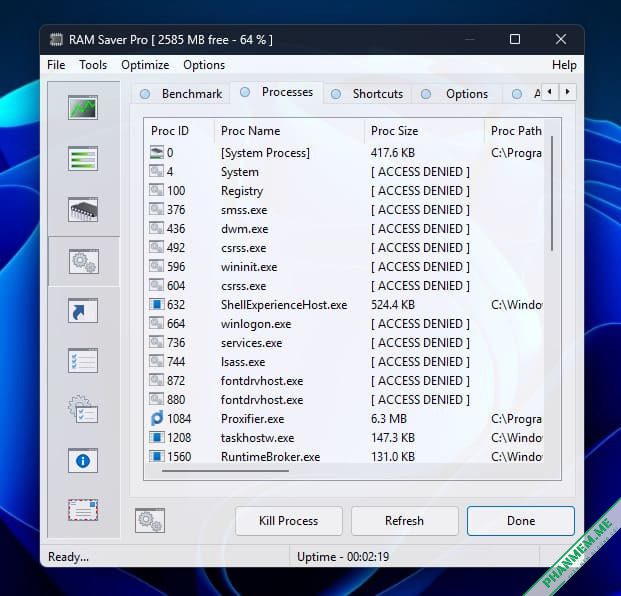The width and height of the screenshot is (621, 596).
Task: Open the memory graph monitor sidebar icon
Action: pos(83,107)
